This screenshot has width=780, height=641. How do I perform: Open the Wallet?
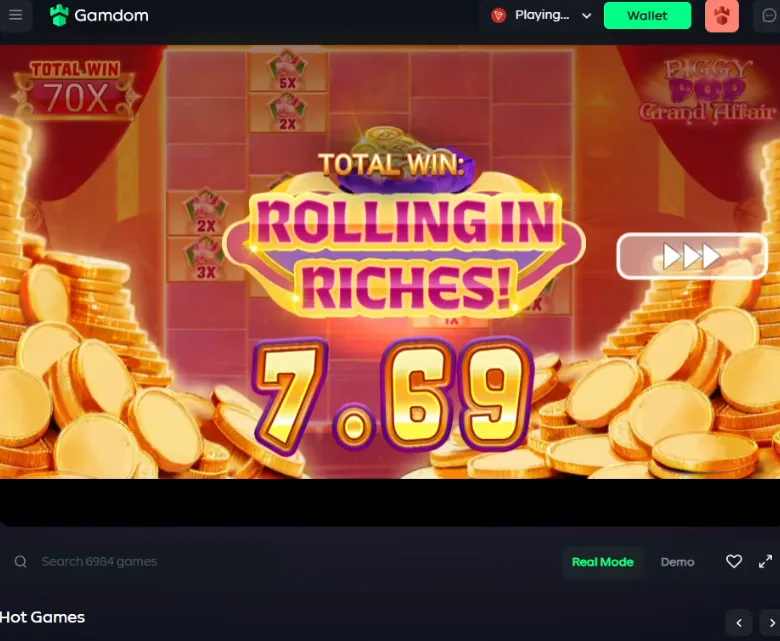coord(647,15)
